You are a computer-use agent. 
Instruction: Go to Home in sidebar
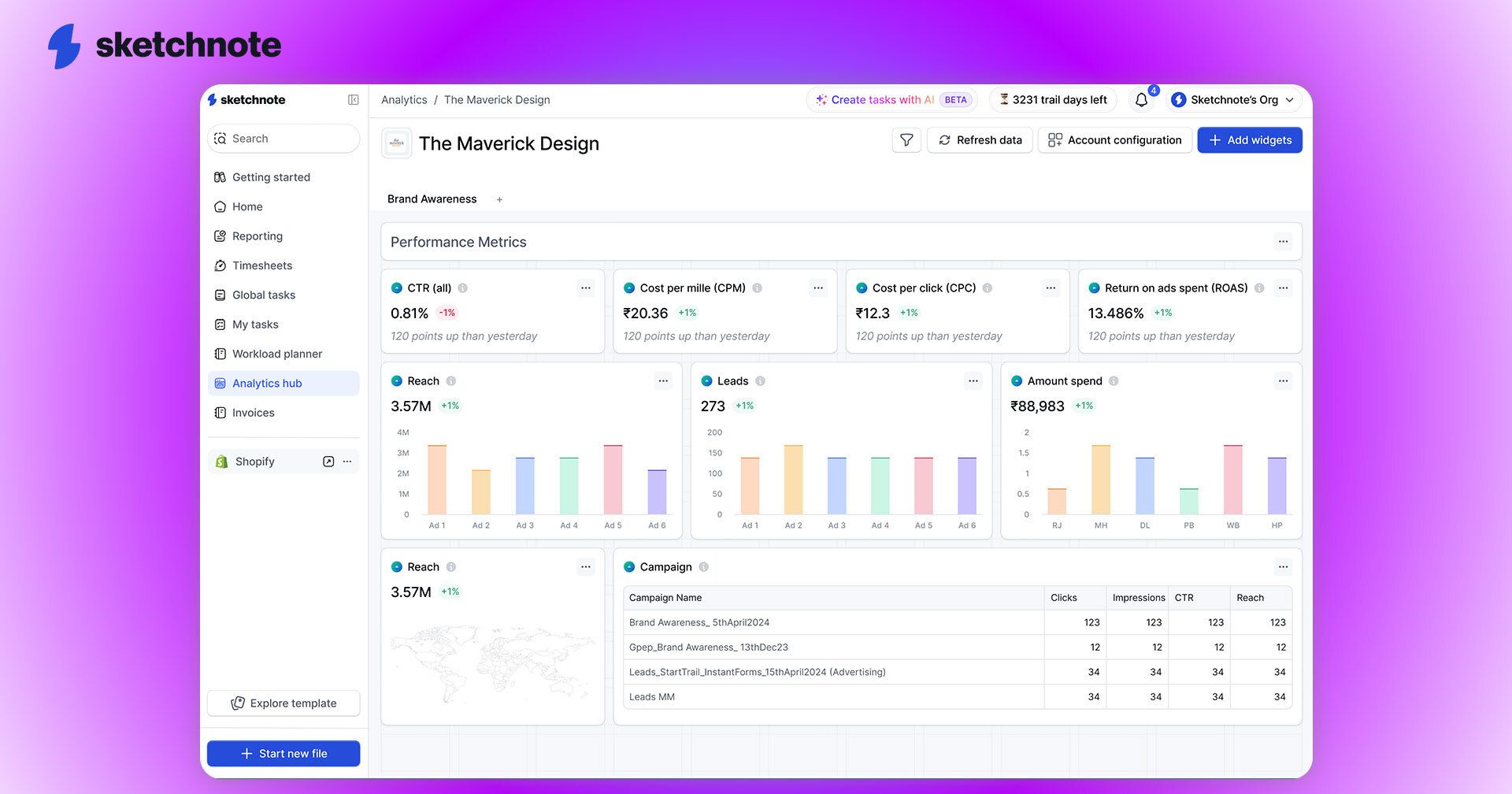pos(283,206)
